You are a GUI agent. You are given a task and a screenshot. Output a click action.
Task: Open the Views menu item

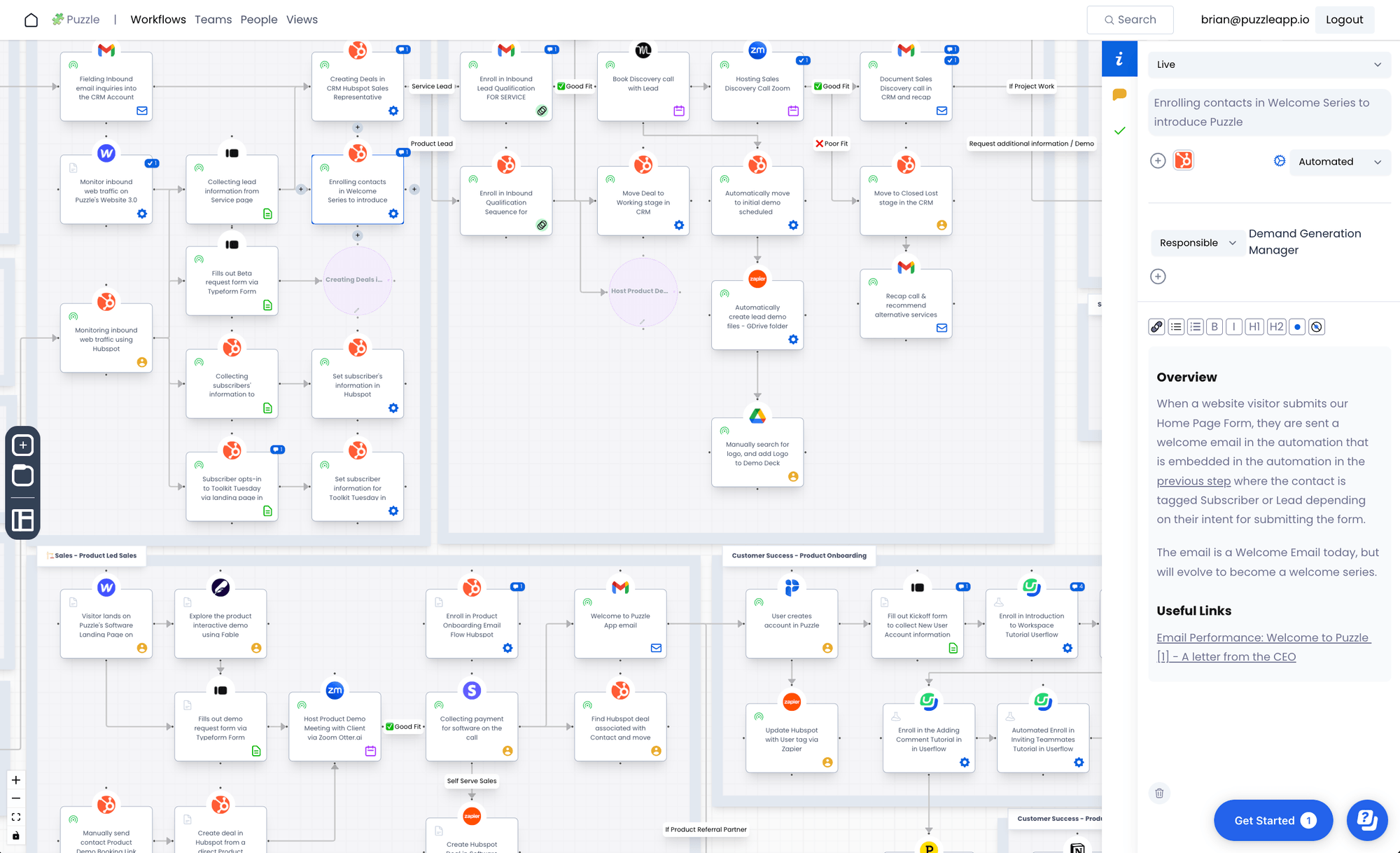pos(302,19)
